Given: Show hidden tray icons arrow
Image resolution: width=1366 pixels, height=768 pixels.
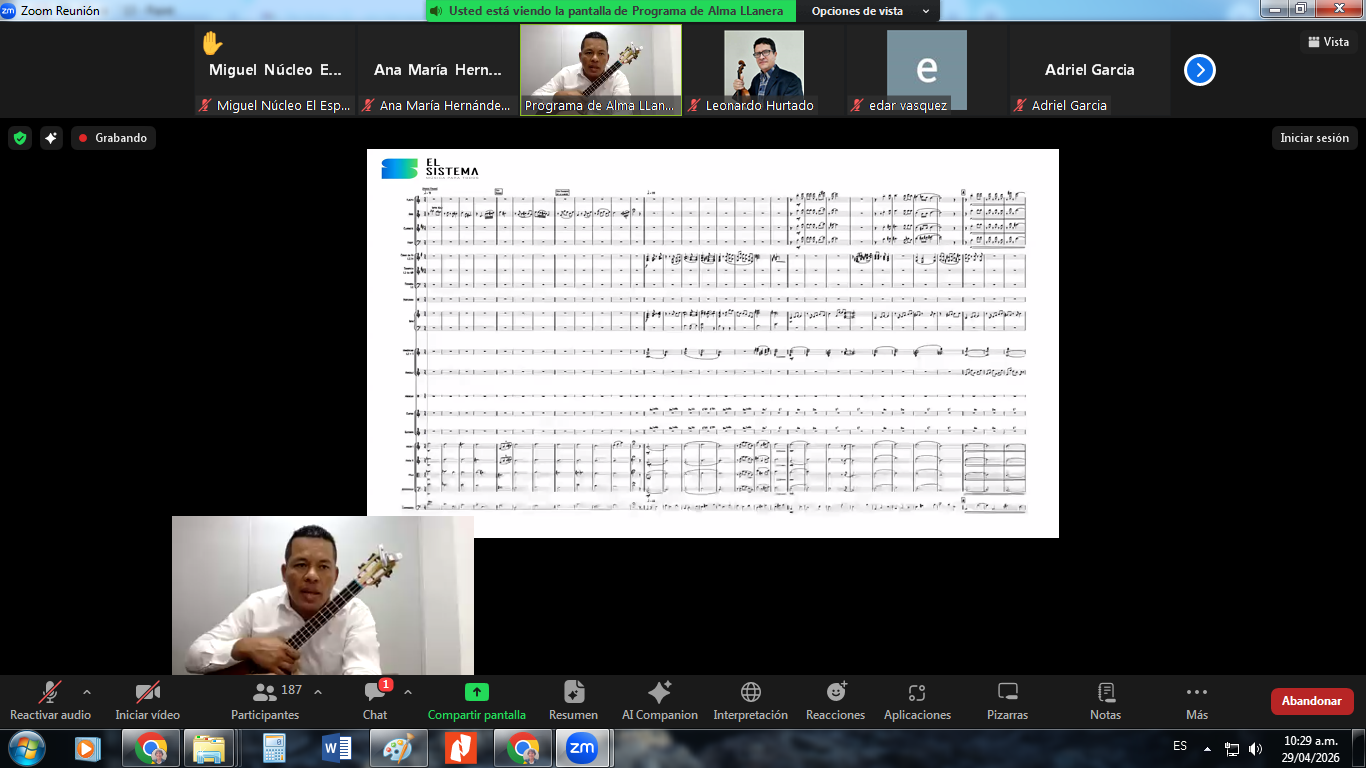Looking at the screenshot, I should (x=1207, y=748).
